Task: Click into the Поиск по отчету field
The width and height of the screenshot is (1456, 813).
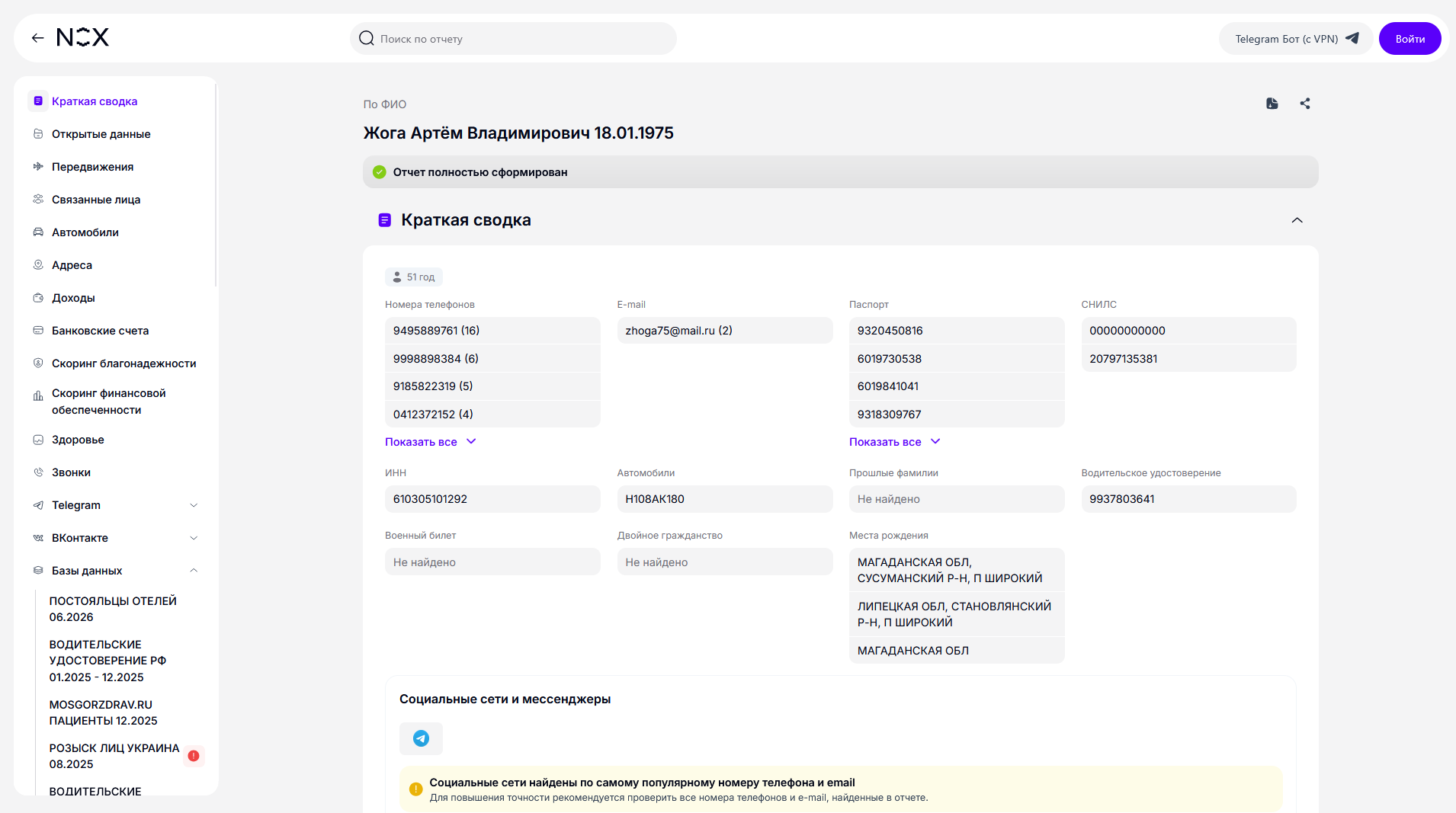Action: (x=513, y=39)
